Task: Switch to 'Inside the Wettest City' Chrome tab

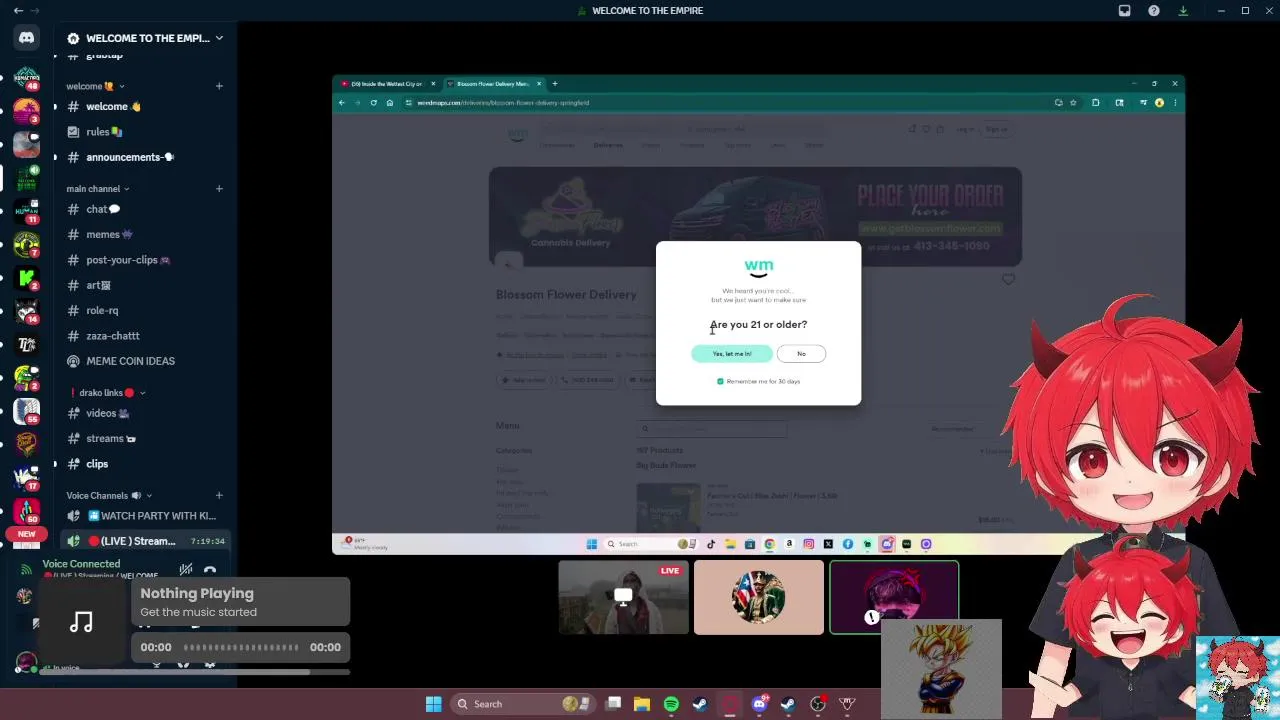Action: coord(386,84)
